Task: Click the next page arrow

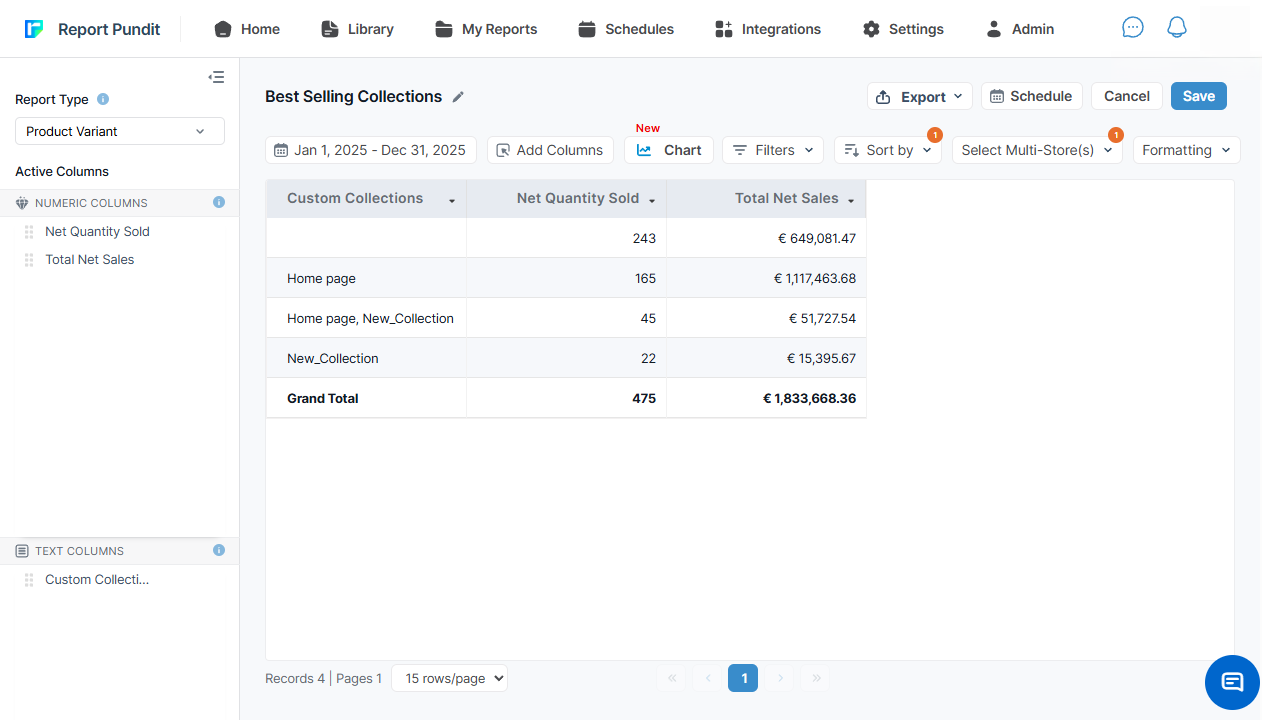Action: click(780, 678)
